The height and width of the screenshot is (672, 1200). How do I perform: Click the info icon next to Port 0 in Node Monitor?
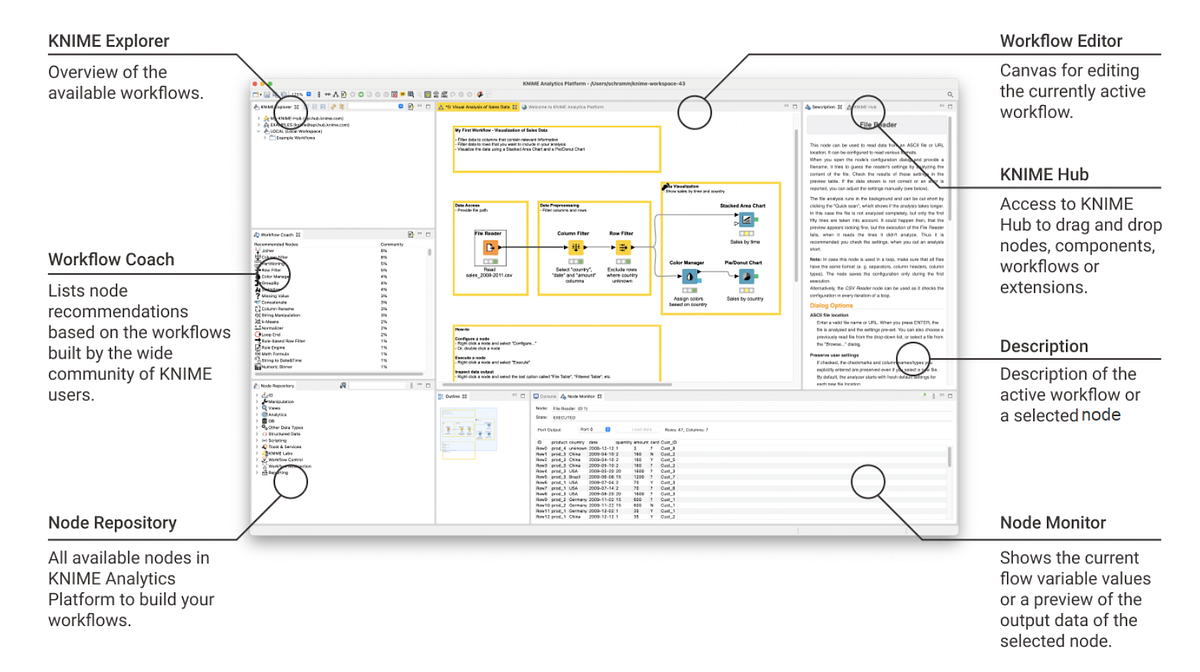[607, 427]
